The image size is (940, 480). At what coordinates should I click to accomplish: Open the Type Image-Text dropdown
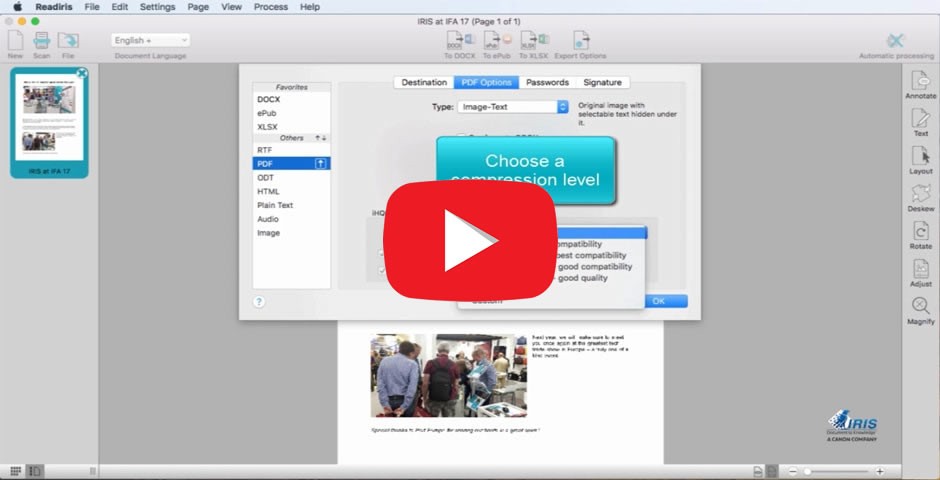pyautogui.click(x=513, y=107)
